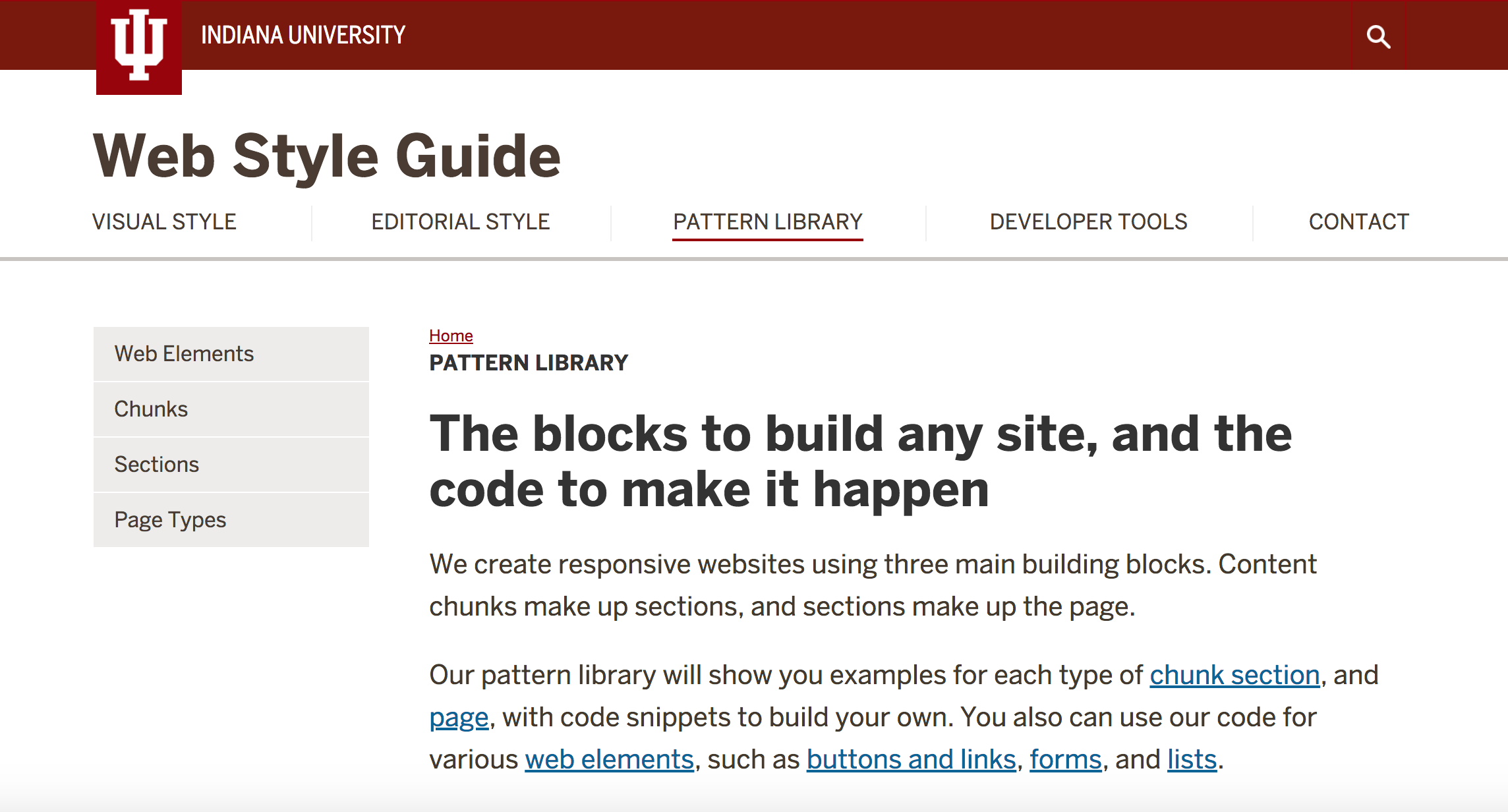Click the PATTERN LIBRARY nav icon
Image resolution: width=1508 pixels, height=812 pixels.
(768, 221)
